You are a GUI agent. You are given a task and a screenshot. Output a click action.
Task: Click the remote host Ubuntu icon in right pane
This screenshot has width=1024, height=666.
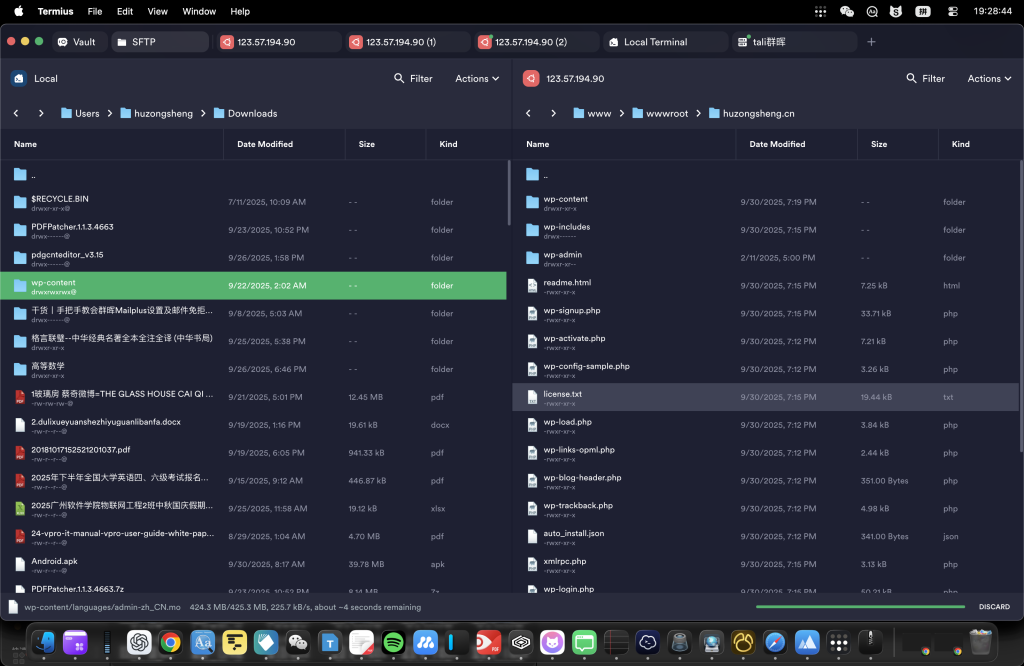(x=530, y=78)
